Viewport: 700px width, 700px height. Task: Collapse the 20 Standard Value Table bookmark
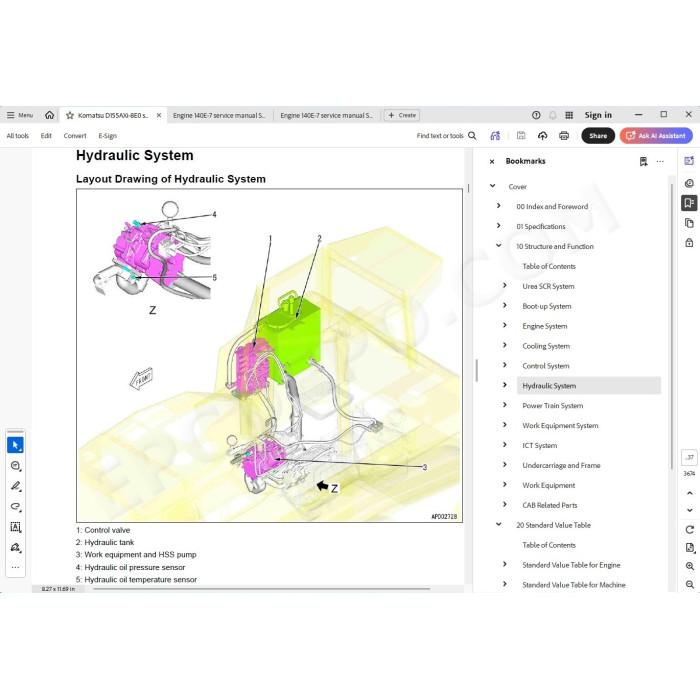point(499,525)
